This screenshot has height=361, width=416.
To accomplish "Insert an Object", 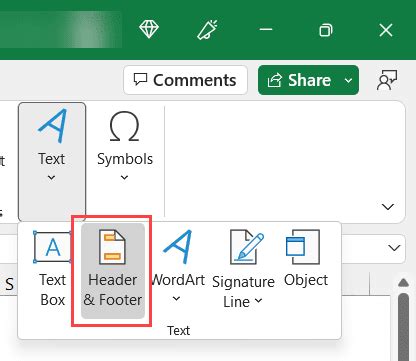I will pos(306,258).
